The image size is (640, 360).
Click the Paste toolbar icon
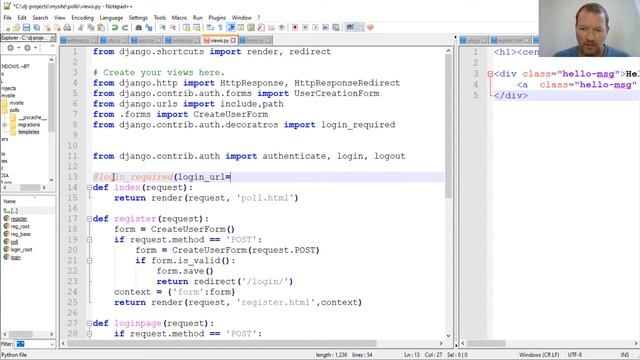100,27
